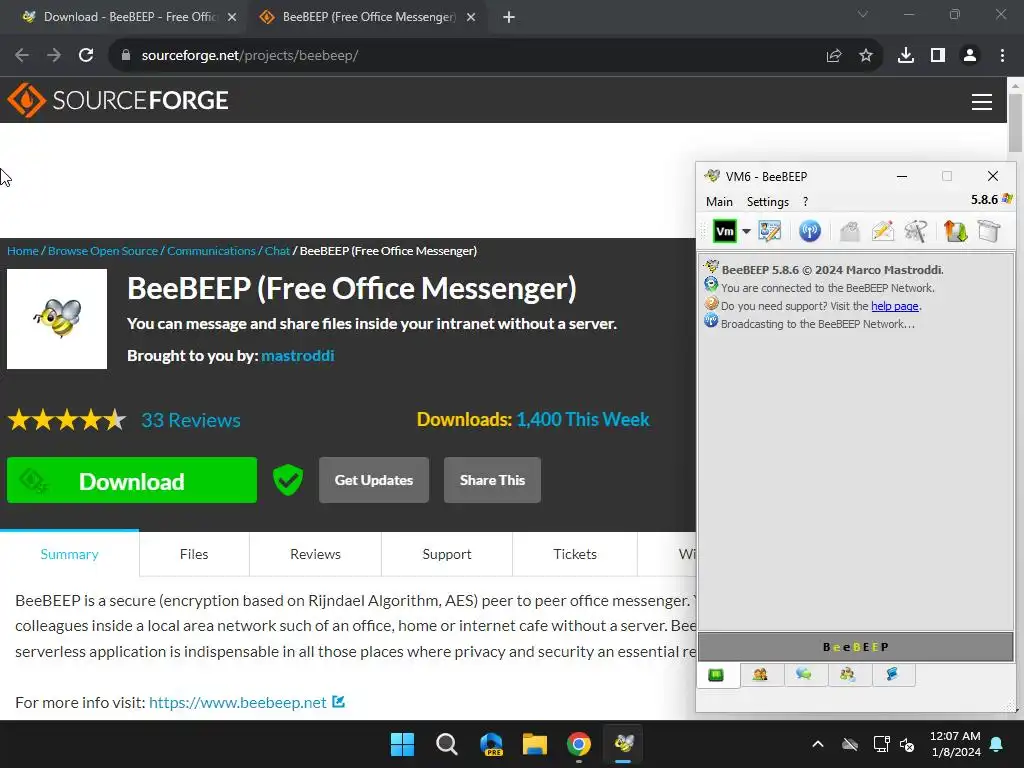
Task: Show hidden tray icons chevron
Action: click(818, 744)
